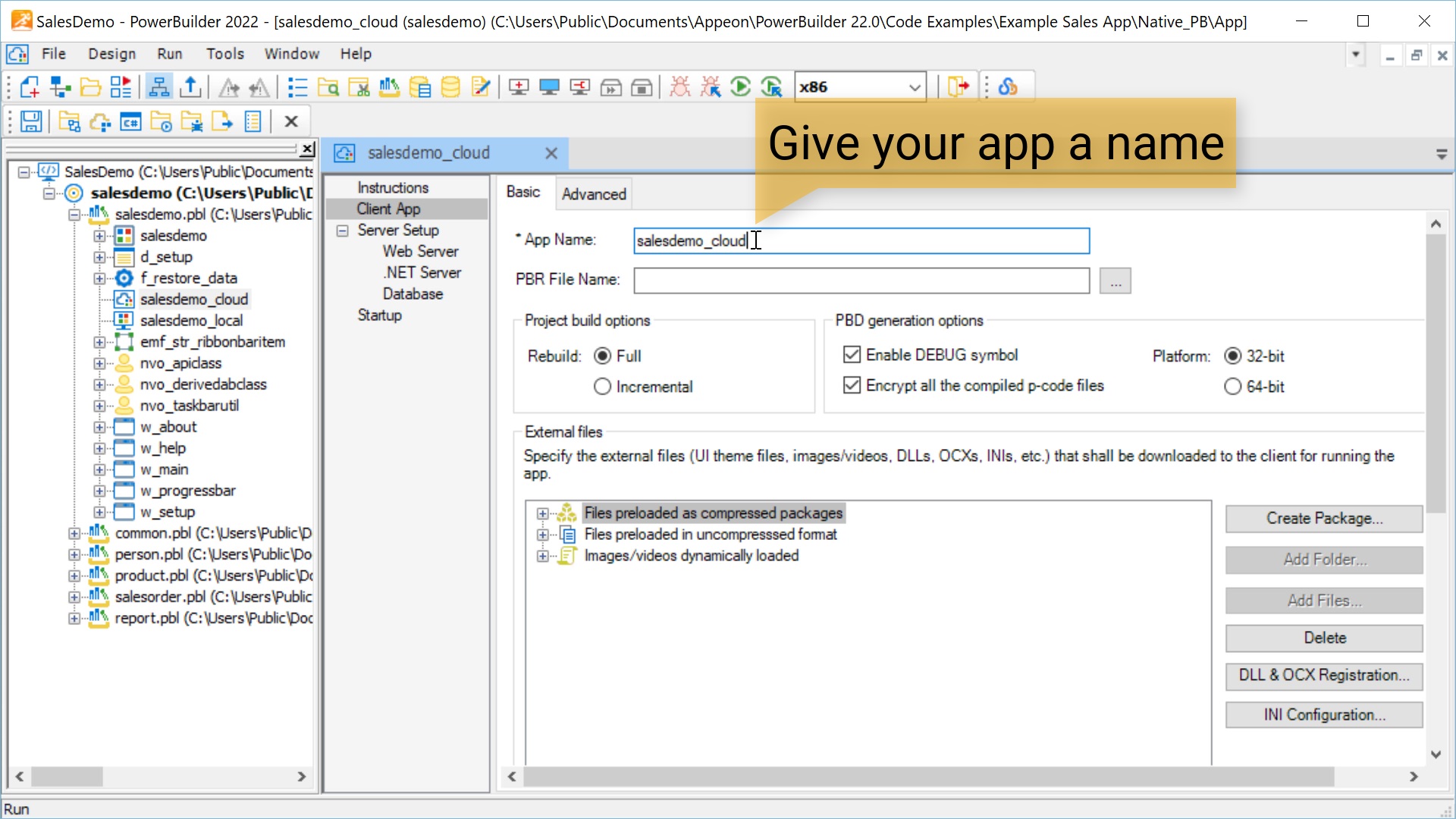Collapse the Server Setup tree node
This screenshot has width=1456, height=819.
343,231
